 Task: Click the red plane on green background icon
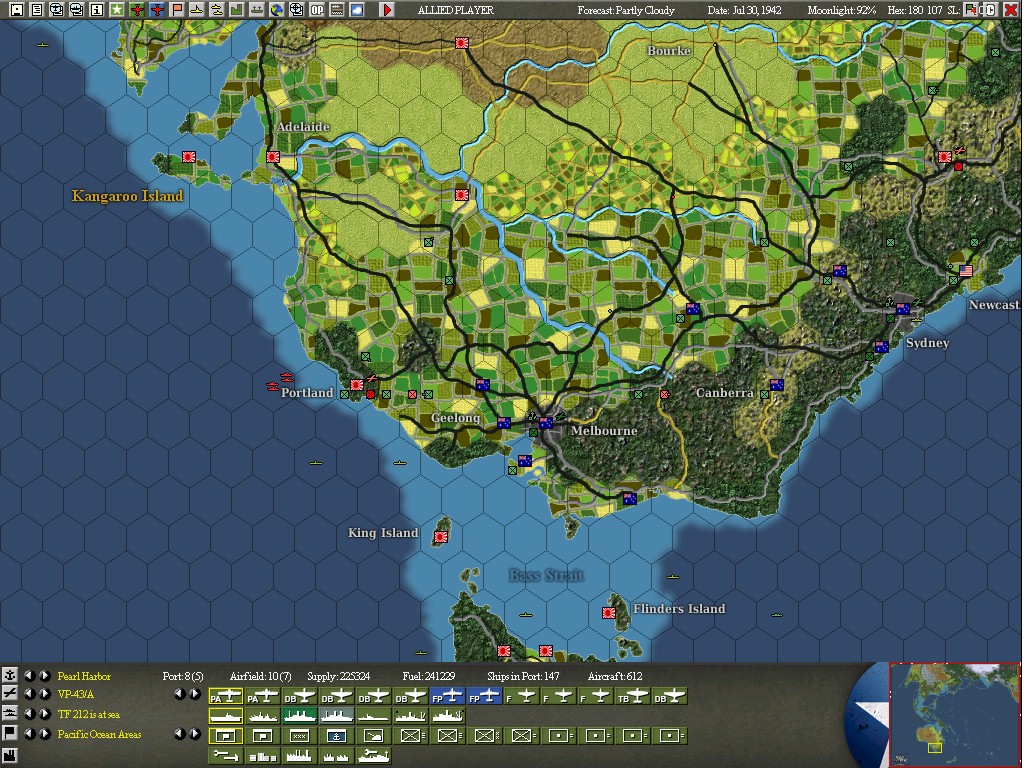(x=137, y=10)
